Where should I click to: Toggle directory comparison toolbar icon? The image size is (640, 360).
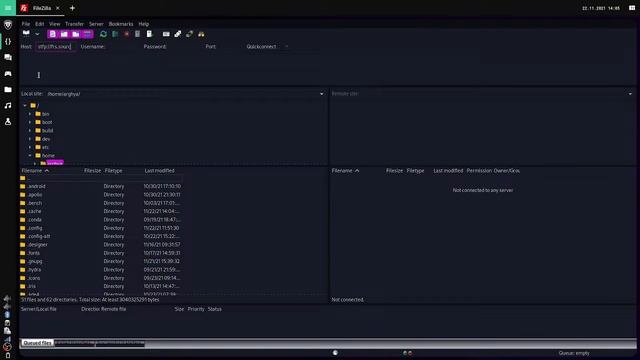[178, 34]
